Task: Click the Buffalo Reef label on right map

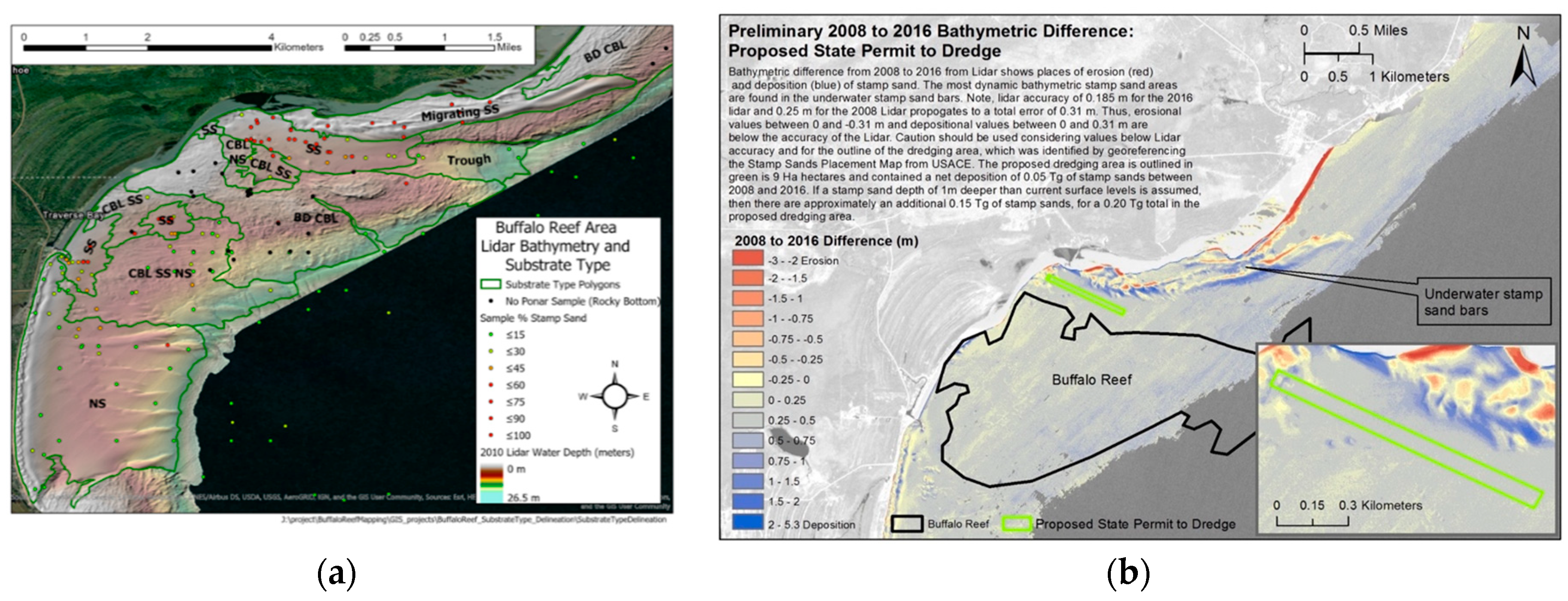Action: click(1091, 380)
